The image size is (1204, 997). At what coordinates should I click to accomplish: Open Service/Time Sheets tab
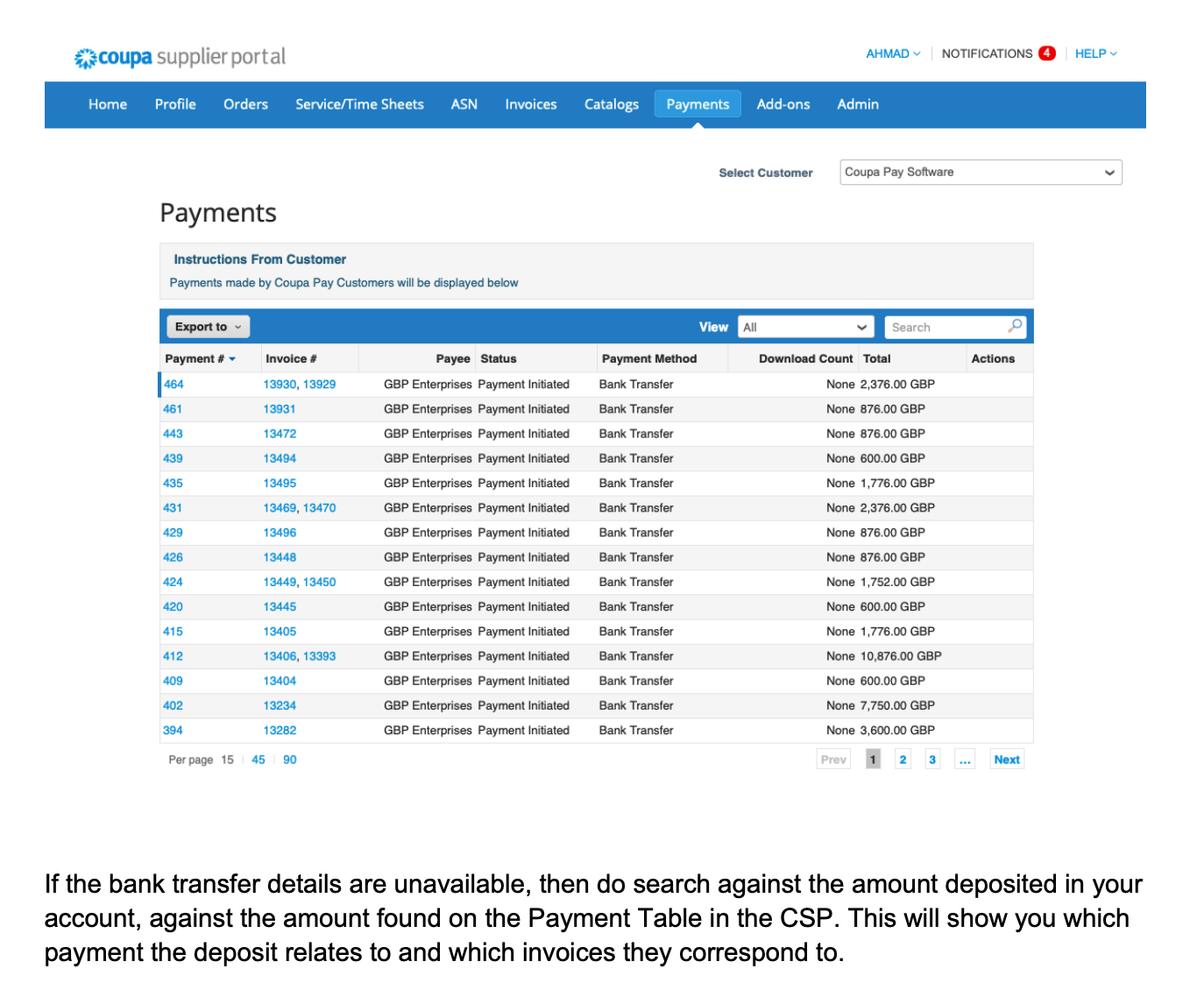(x=359, y=104)
